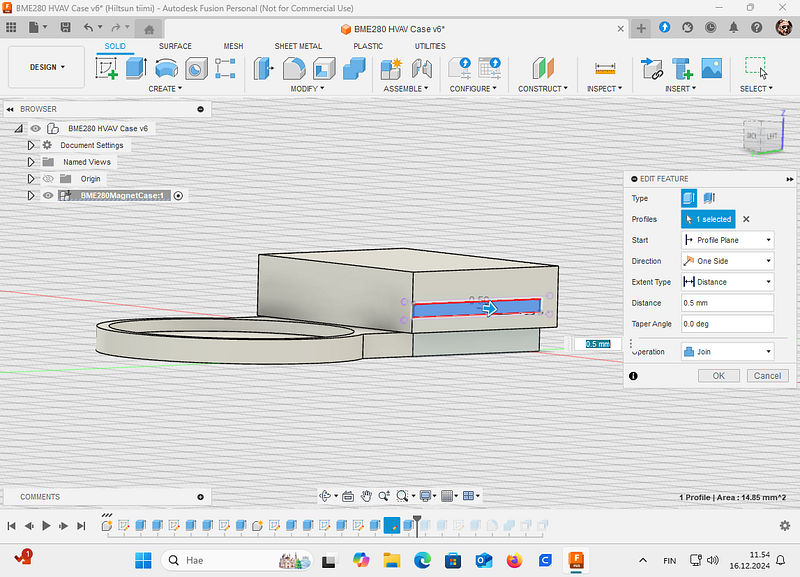The image size is (800, 577).
Task: Click the Rectangular Pattern icon
Action: [x=225, y=68]
